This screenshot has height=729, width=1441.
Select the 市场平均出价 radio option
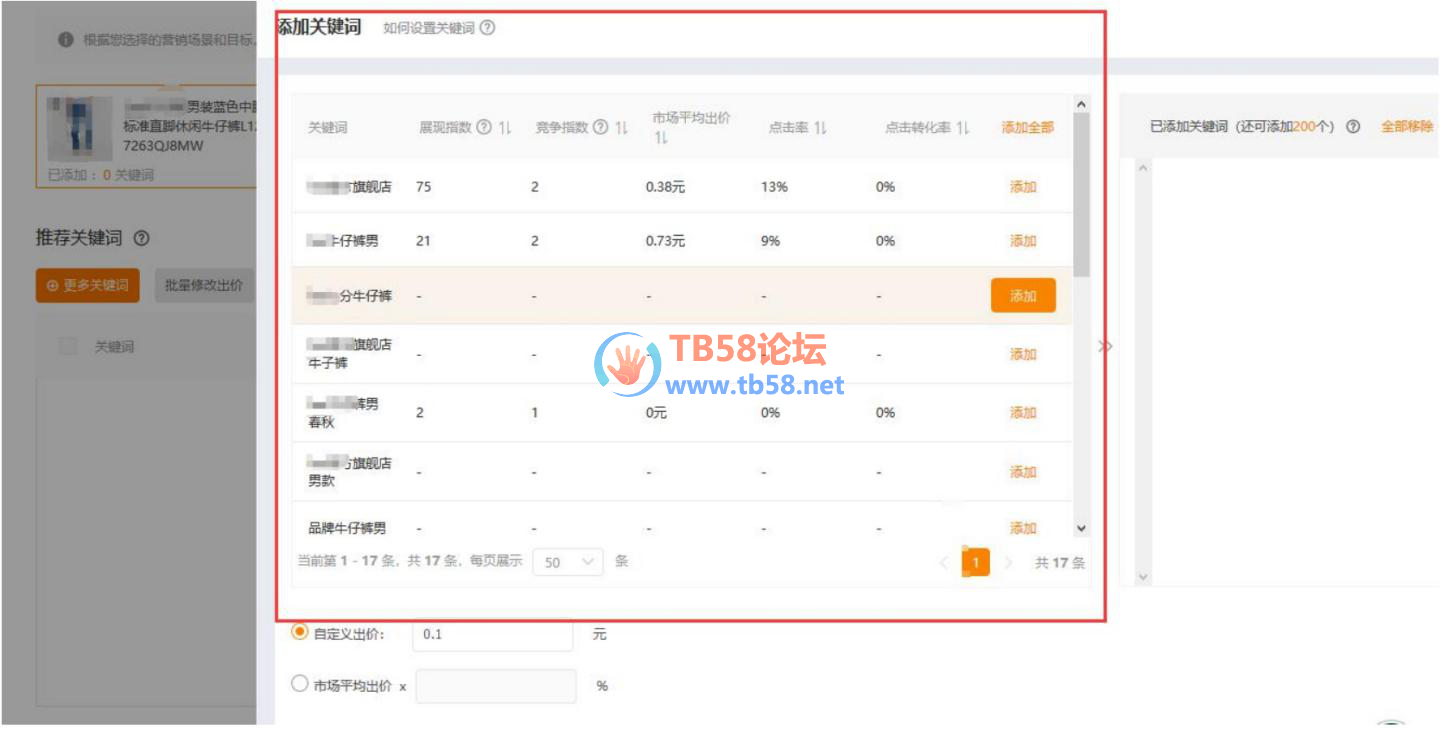[x=299, y=685]
